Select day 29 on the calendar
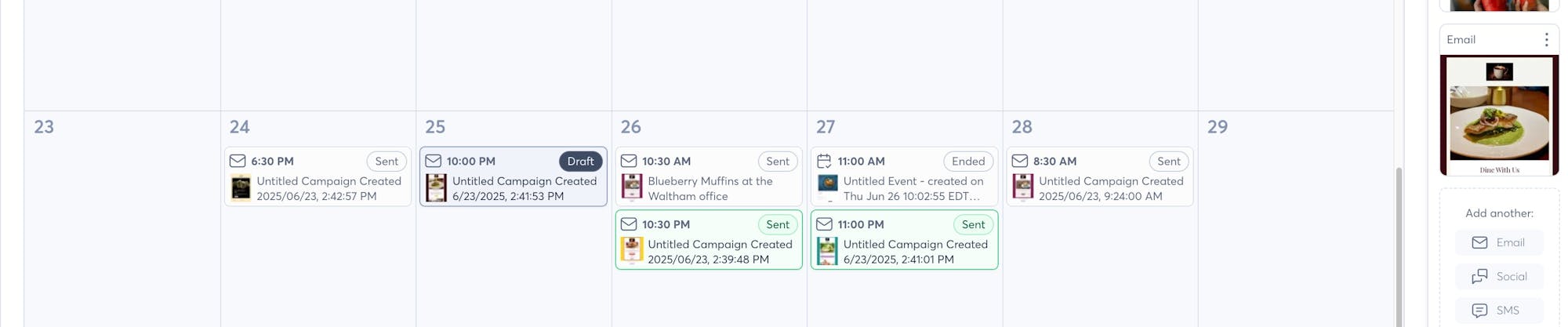The image size is (1568, 327). (1218, 127)
